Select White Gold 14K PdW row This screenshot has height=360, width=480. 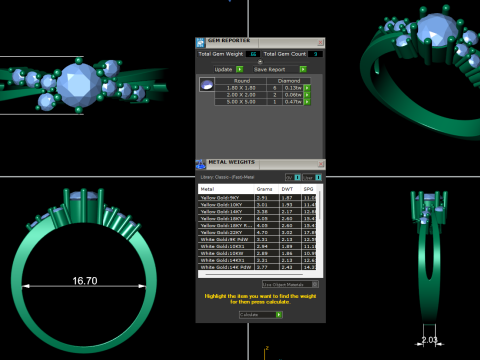pyautogui.click(x=257, y=267)
